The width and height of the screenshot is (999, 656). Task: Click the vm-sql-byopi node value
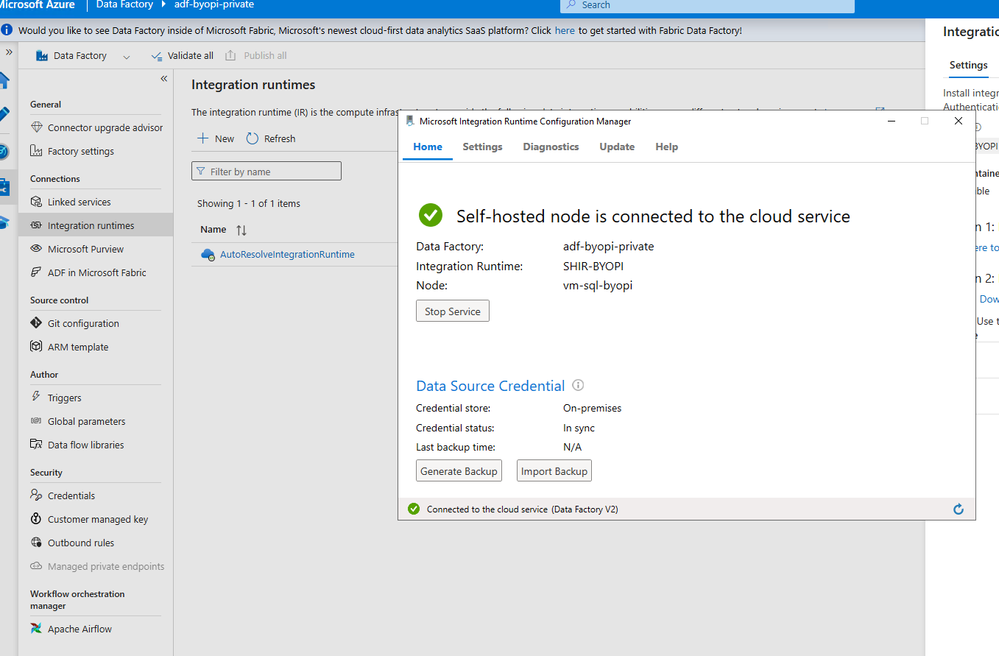point(598,285)
